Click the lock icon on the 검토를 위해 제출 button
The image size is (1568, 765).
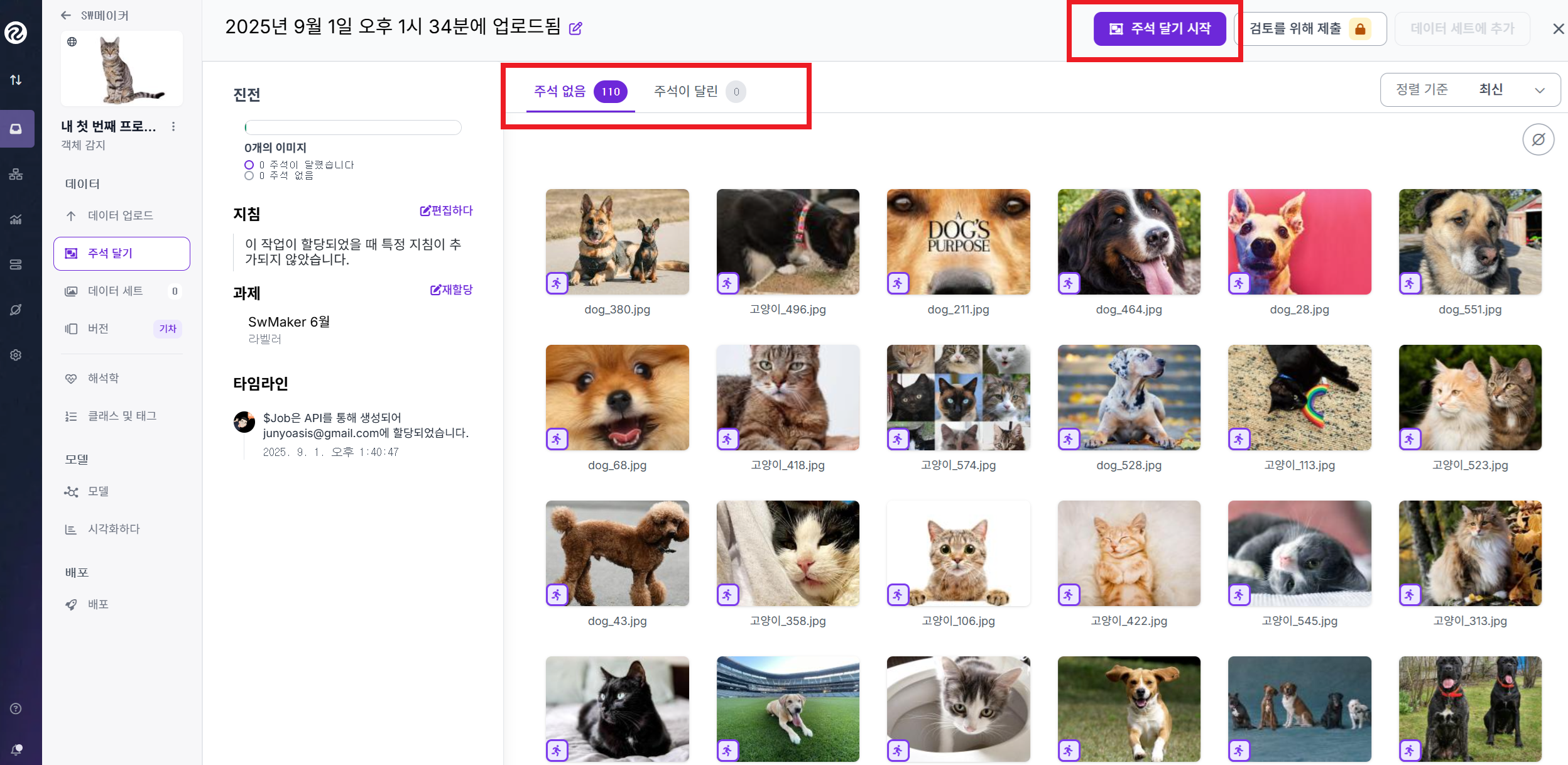(1360, 29)
